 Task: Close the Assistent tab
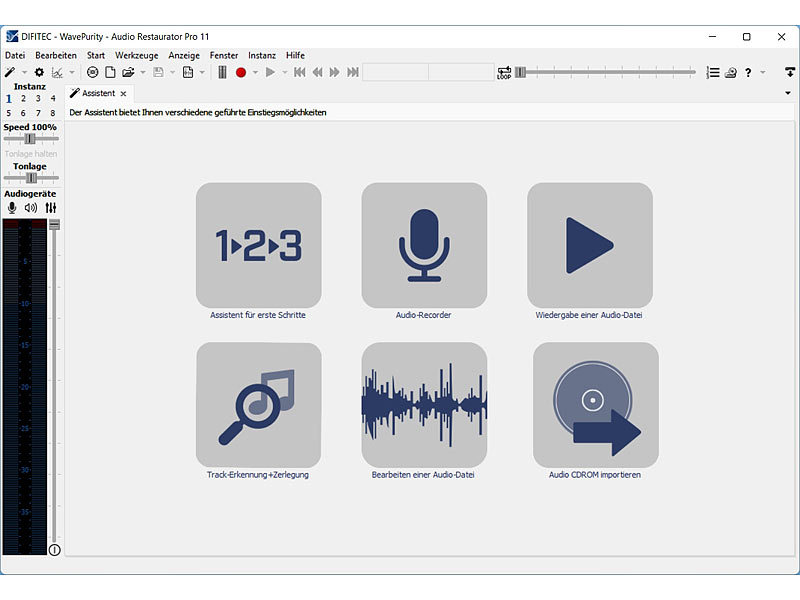[123, 93]
